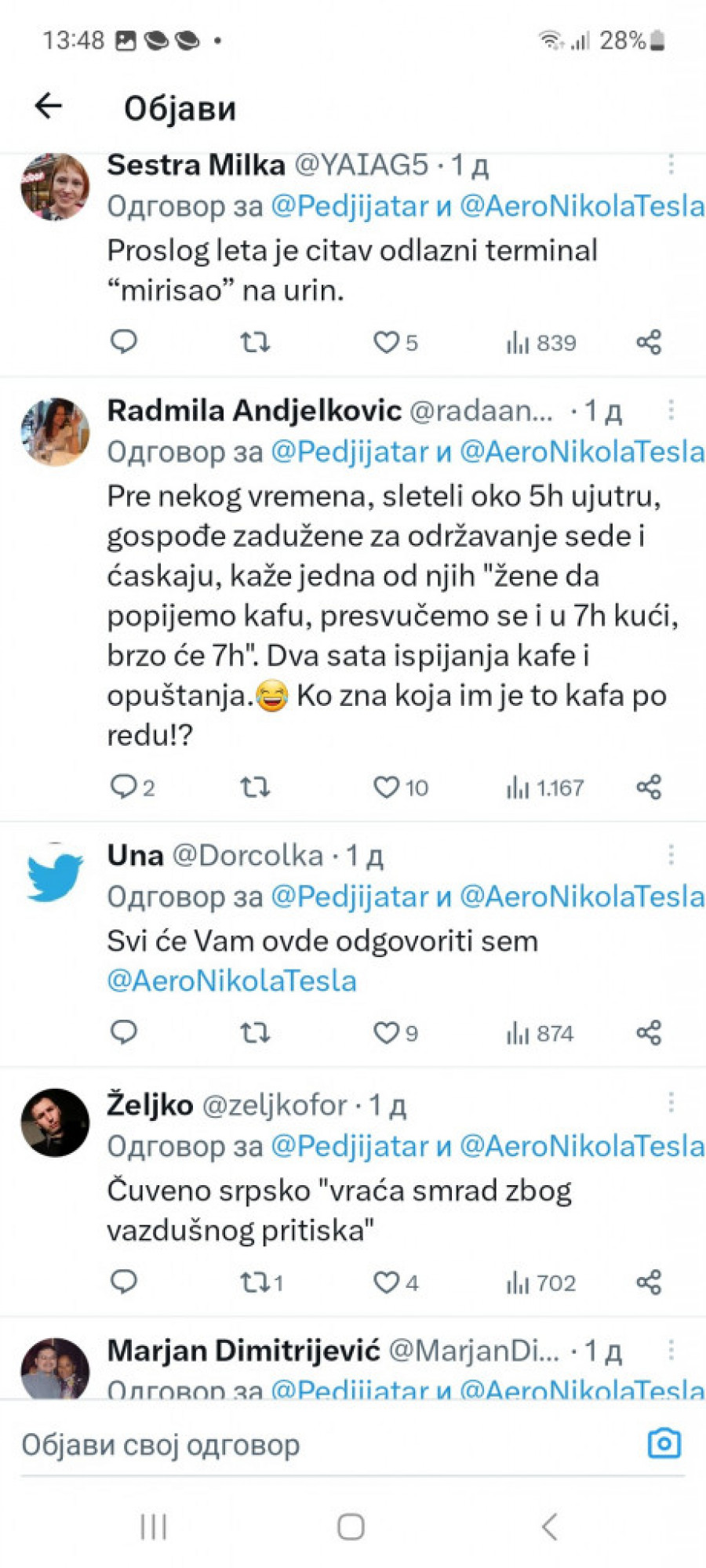Image resolution: width=706 pixels, height=1568 pixels.
Task: Retweet Željko's reply
Action: click(255, 1282)
